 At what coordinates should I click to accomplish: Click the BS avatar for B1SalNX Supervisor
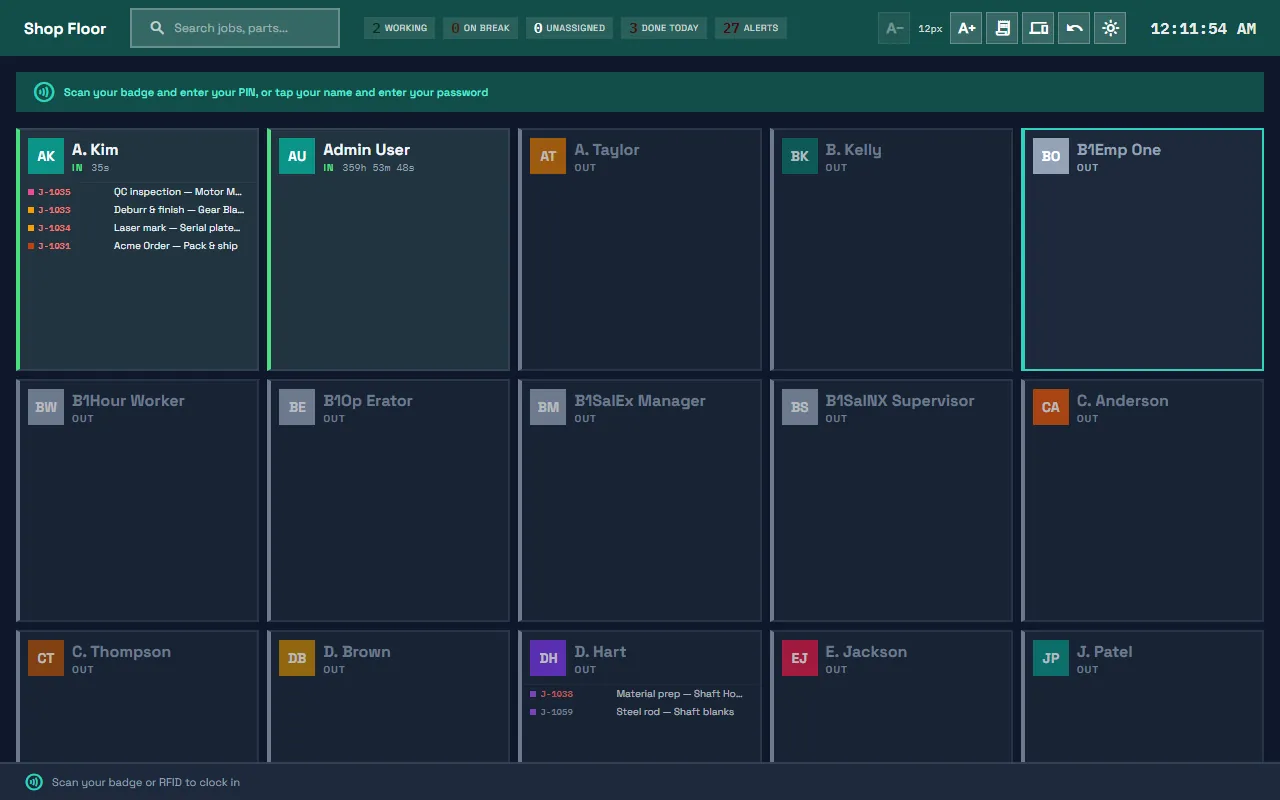799,407
